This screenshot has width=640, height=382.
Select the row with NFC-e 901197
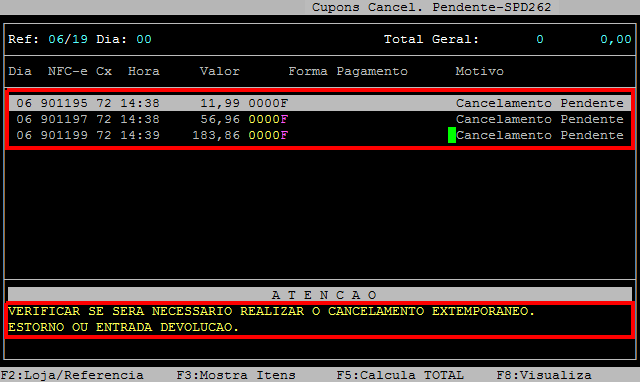click(320, 119)
